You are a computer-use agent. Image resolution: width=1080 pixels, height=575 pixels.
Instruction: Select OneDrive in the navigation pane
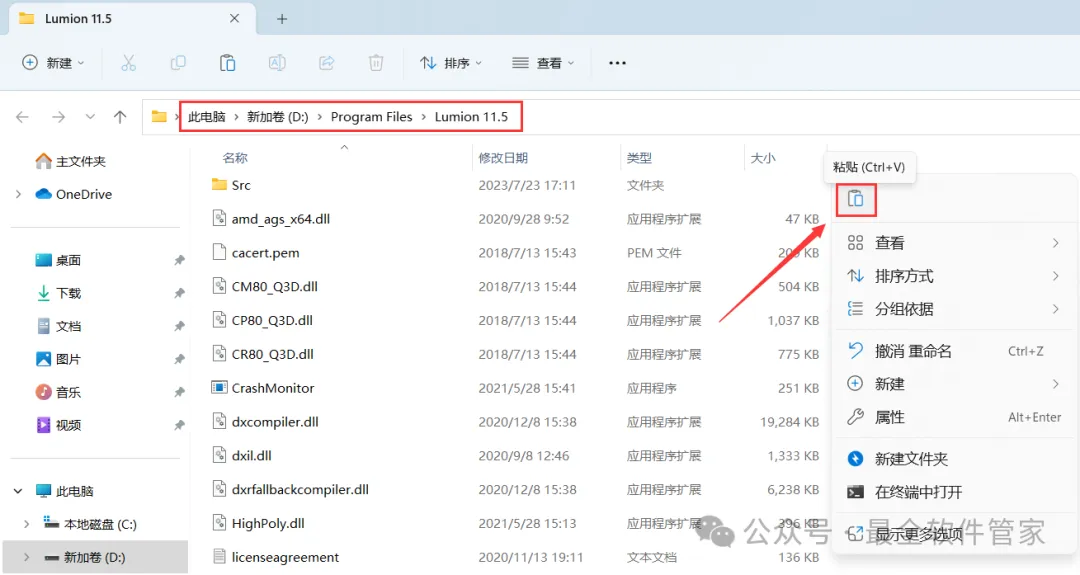pyautogui.click(x=74, y=194)
